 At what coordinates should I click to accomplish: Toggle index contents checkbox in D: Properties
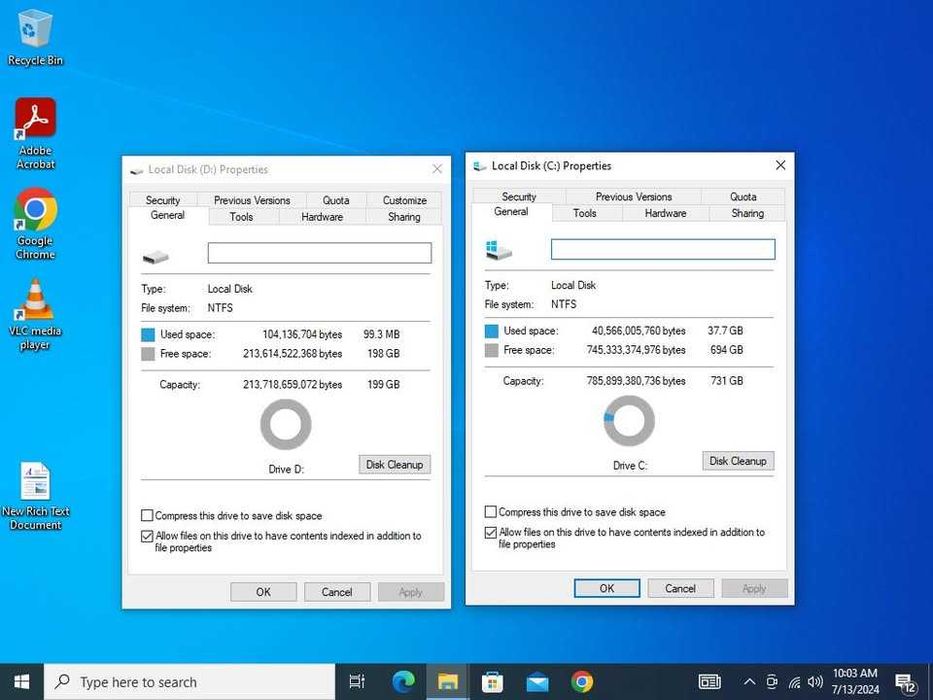click(147, 536)
